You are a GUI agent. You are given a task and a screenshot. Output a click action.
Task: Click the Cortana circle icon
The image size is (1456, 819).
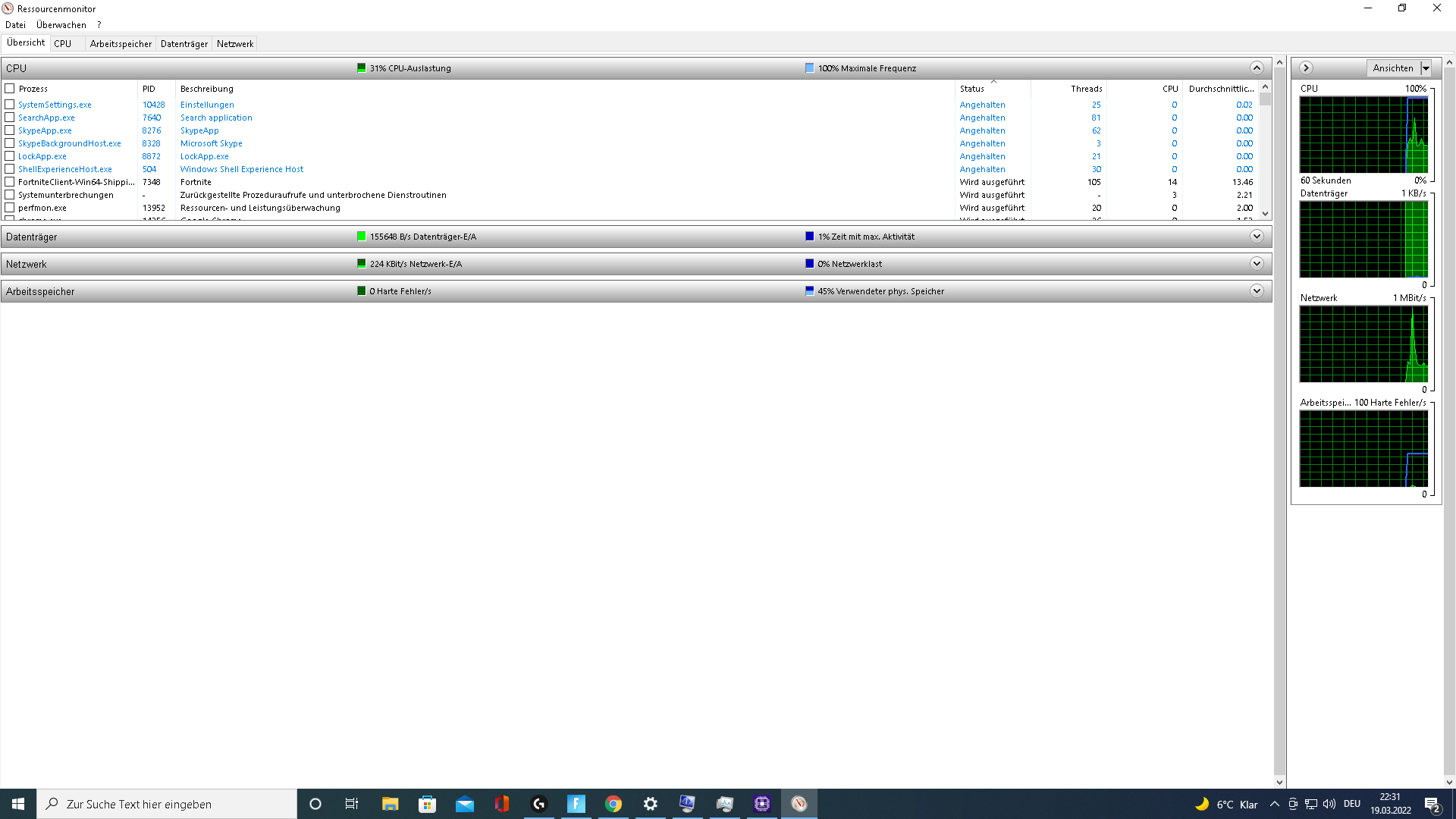tap(315, 804)
